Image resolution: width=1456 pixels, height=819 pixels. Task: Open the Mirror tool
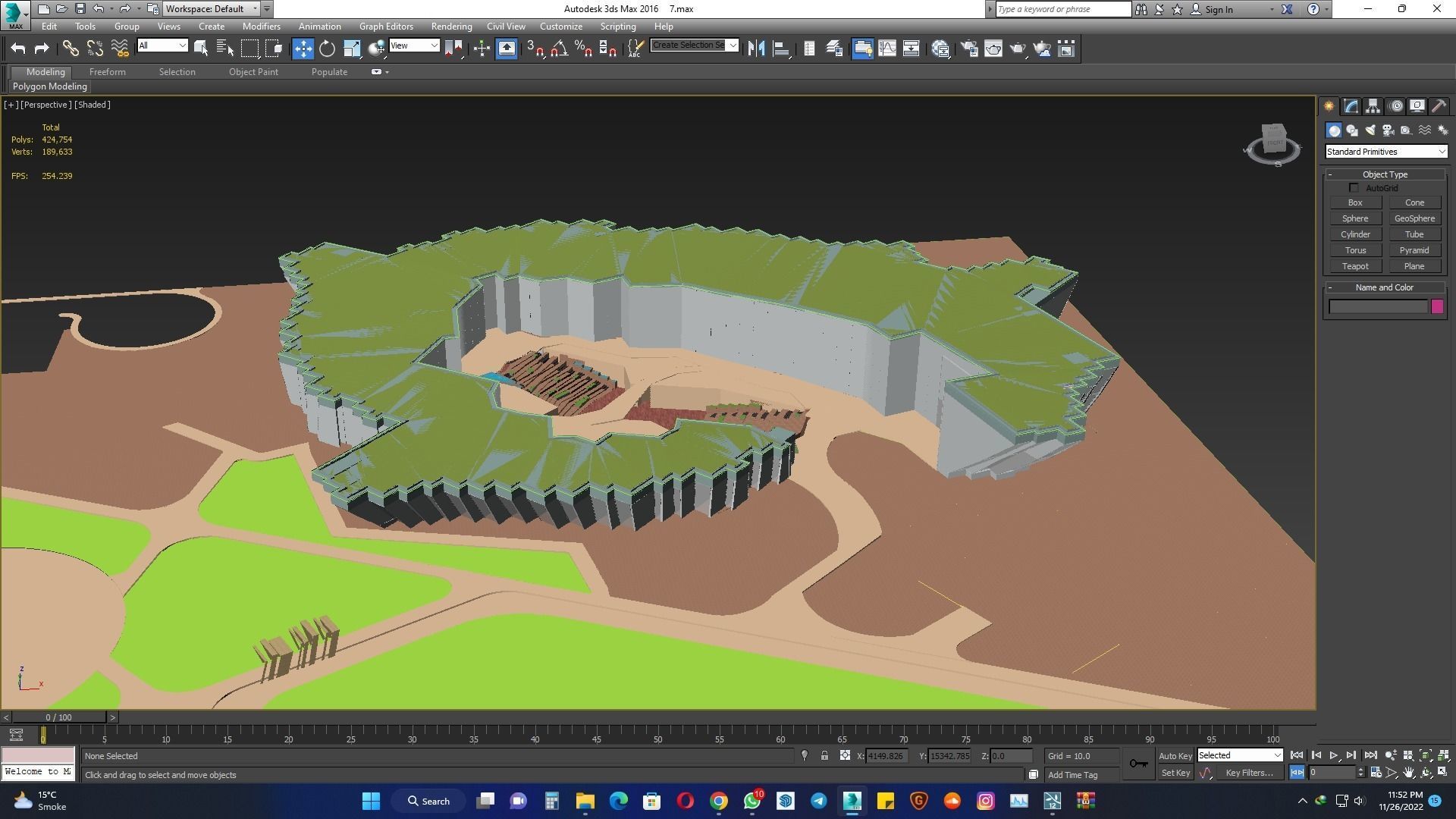(x=755, y=49)
